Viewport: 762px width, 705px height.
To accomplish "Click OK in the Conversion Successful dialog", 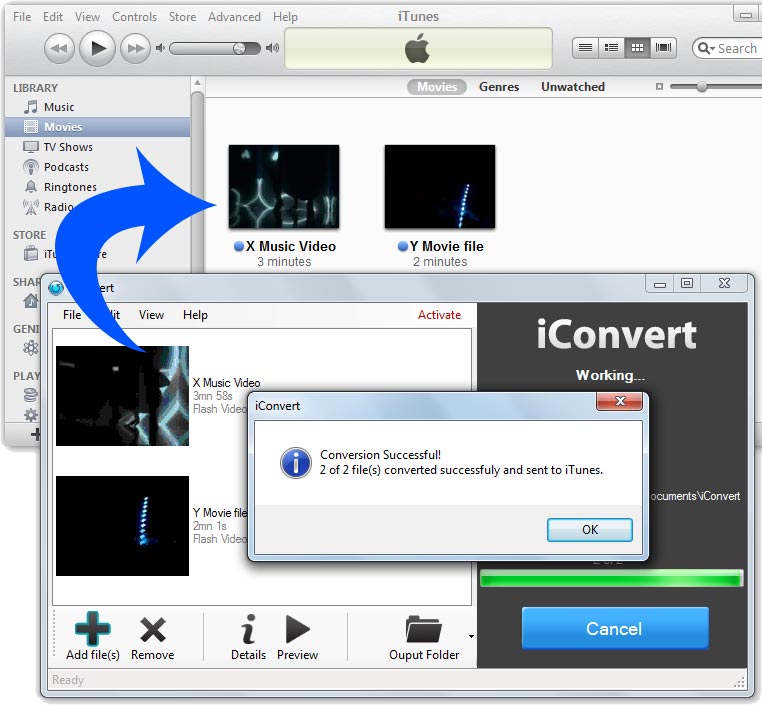I will coord(589,530).
